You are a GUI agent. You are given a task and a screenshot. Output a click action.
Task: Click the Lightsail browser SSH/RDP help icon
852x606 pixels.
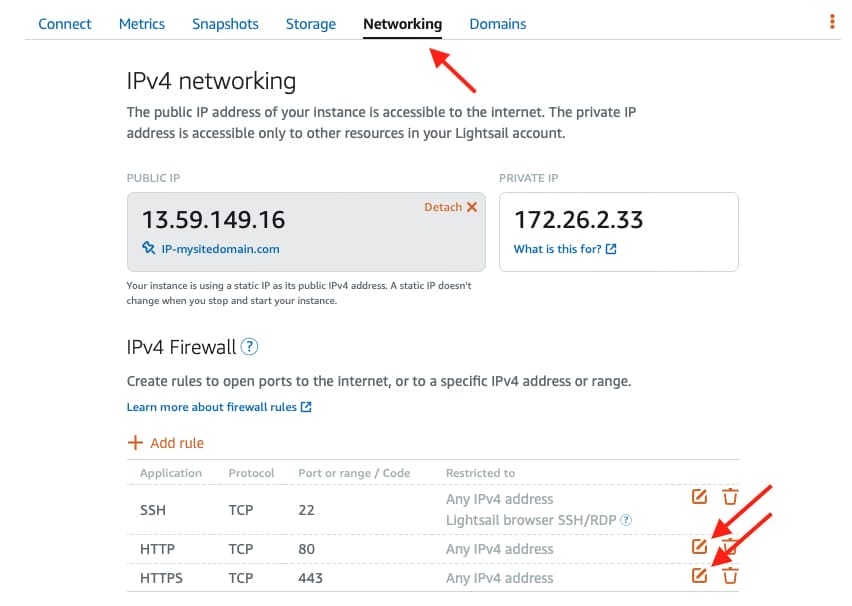(x=626, y=520)
